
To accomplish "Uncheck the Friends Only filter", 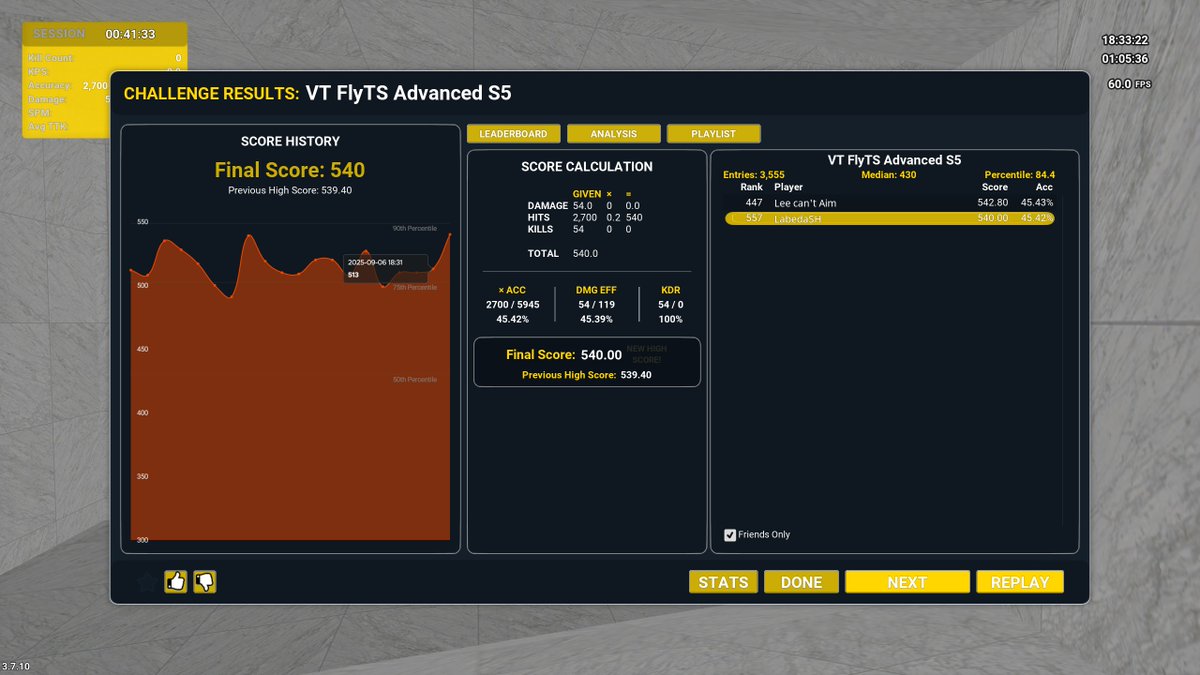I will click(x=730, y=534).
